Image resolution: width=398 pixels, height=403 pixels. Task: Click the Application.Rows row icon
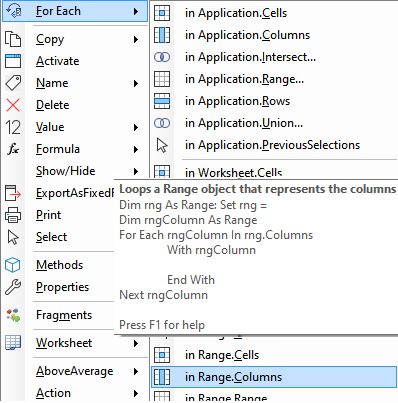coord(162,101)
